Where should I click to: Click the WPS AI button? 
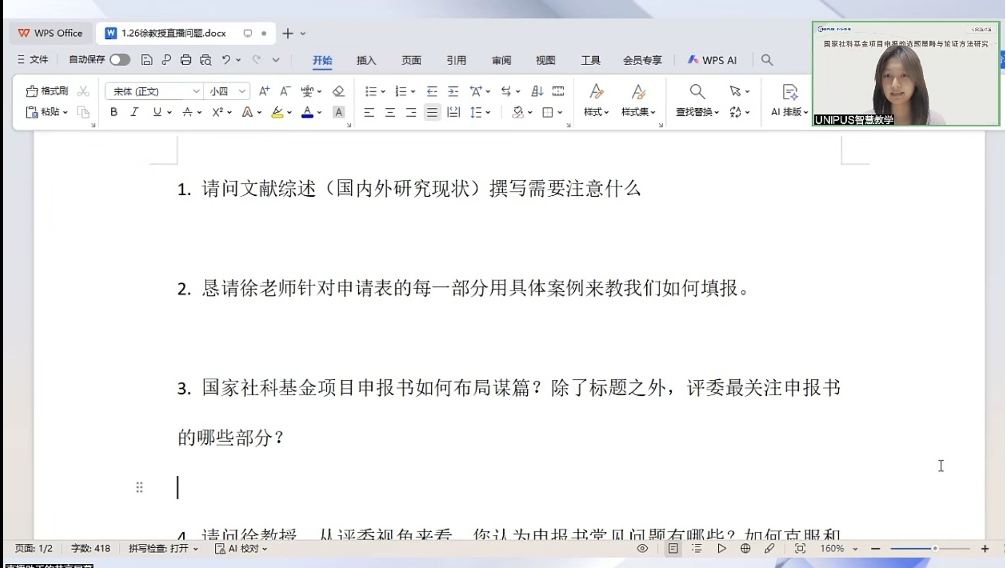point(712,60)
